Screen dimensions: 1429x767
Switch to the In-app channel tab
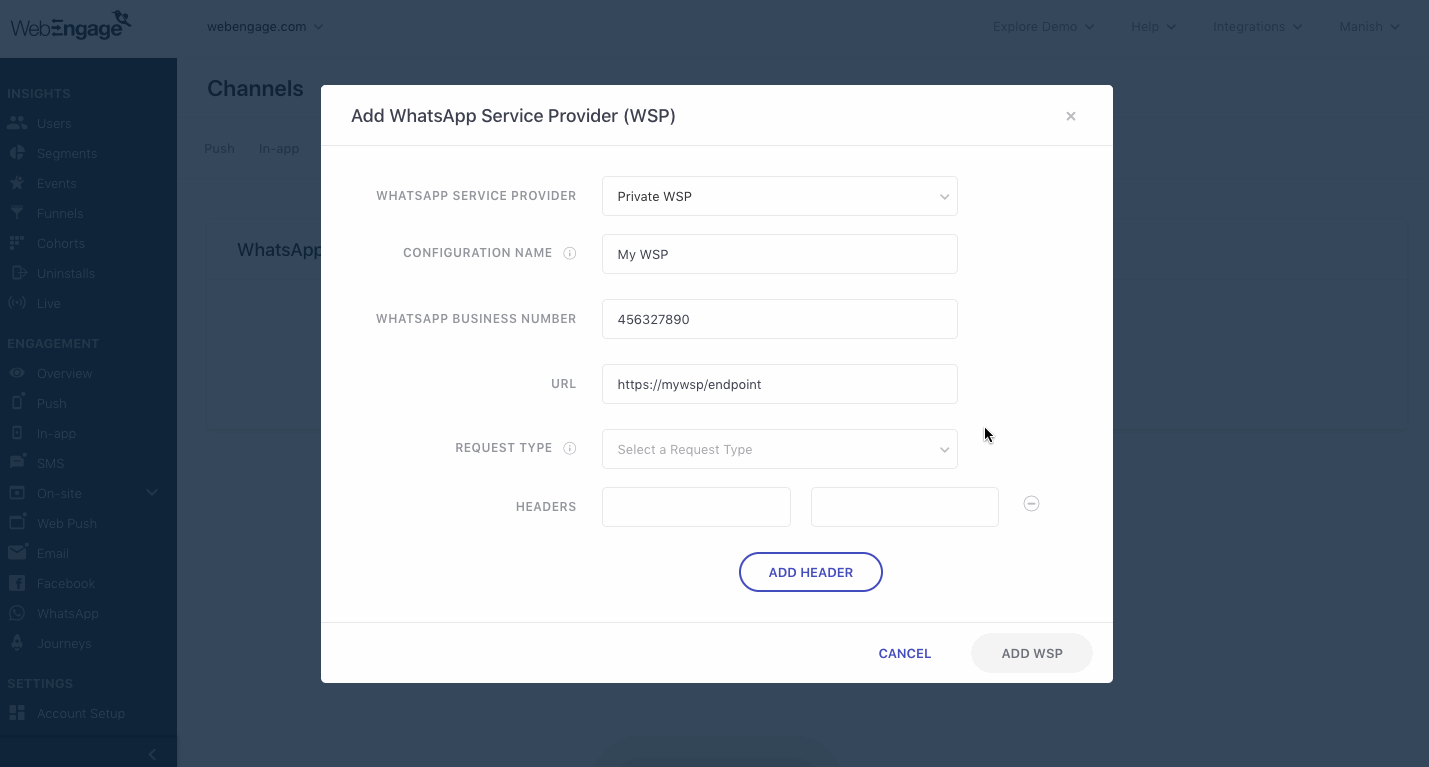pyautogui.click(x=279, y=149)
